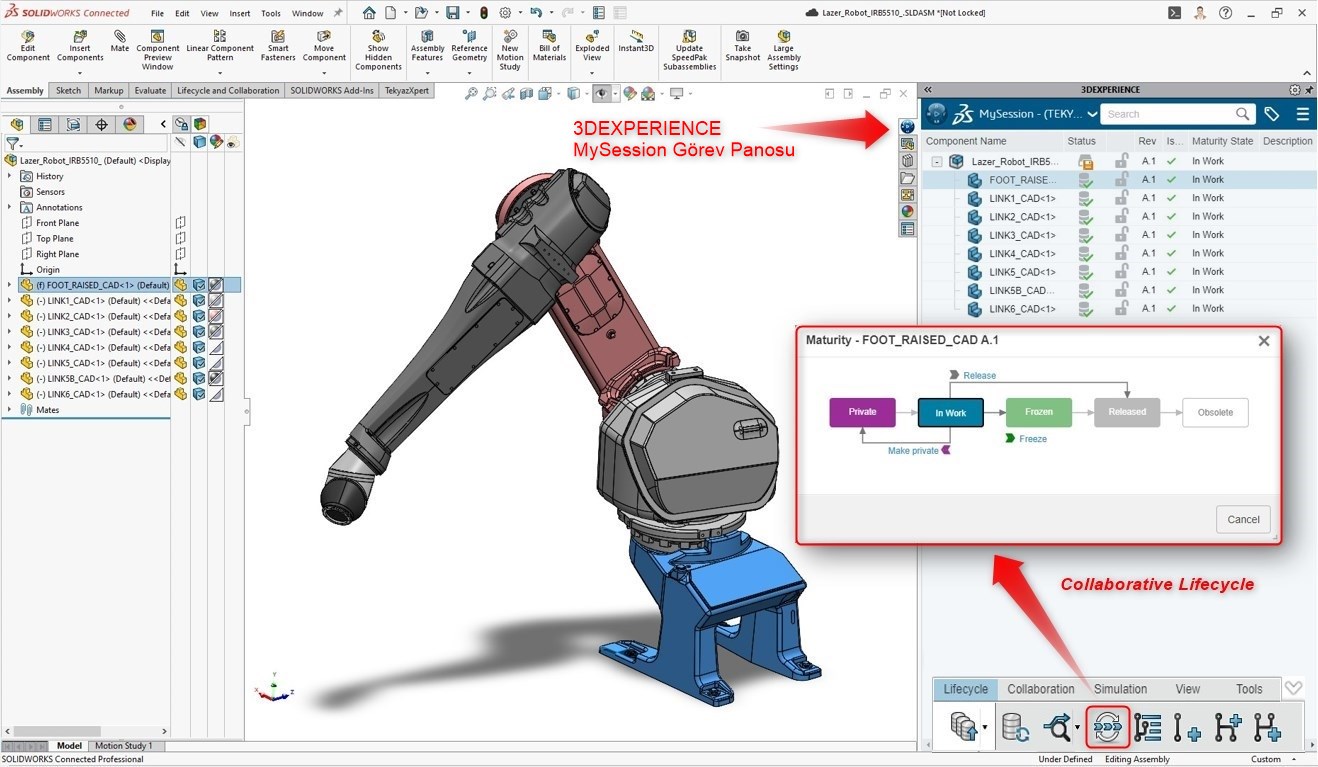Viewport: 1318px width, 767px height.
Task: Open the Motion Study 1 bottom tab
Action: tap(124, 746)
